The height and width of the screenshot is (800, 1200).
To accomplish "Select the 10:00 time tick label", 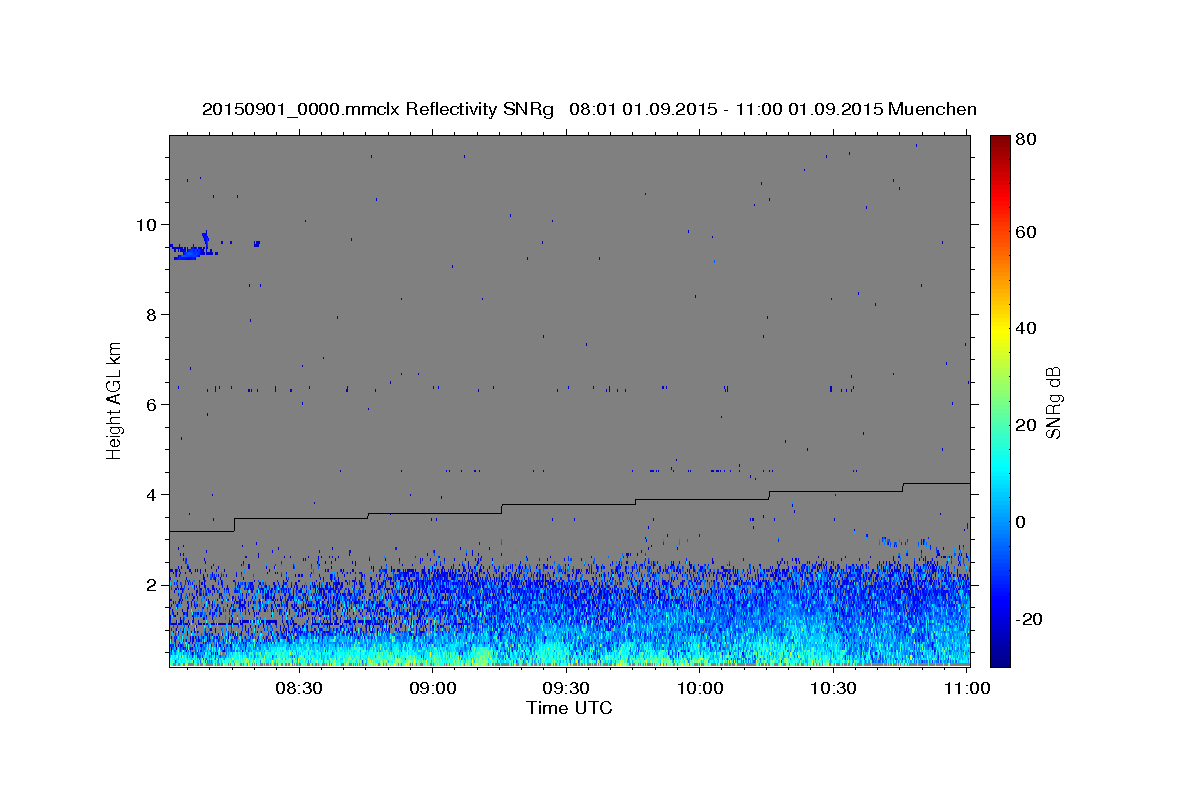I will (x=701, y=689).
